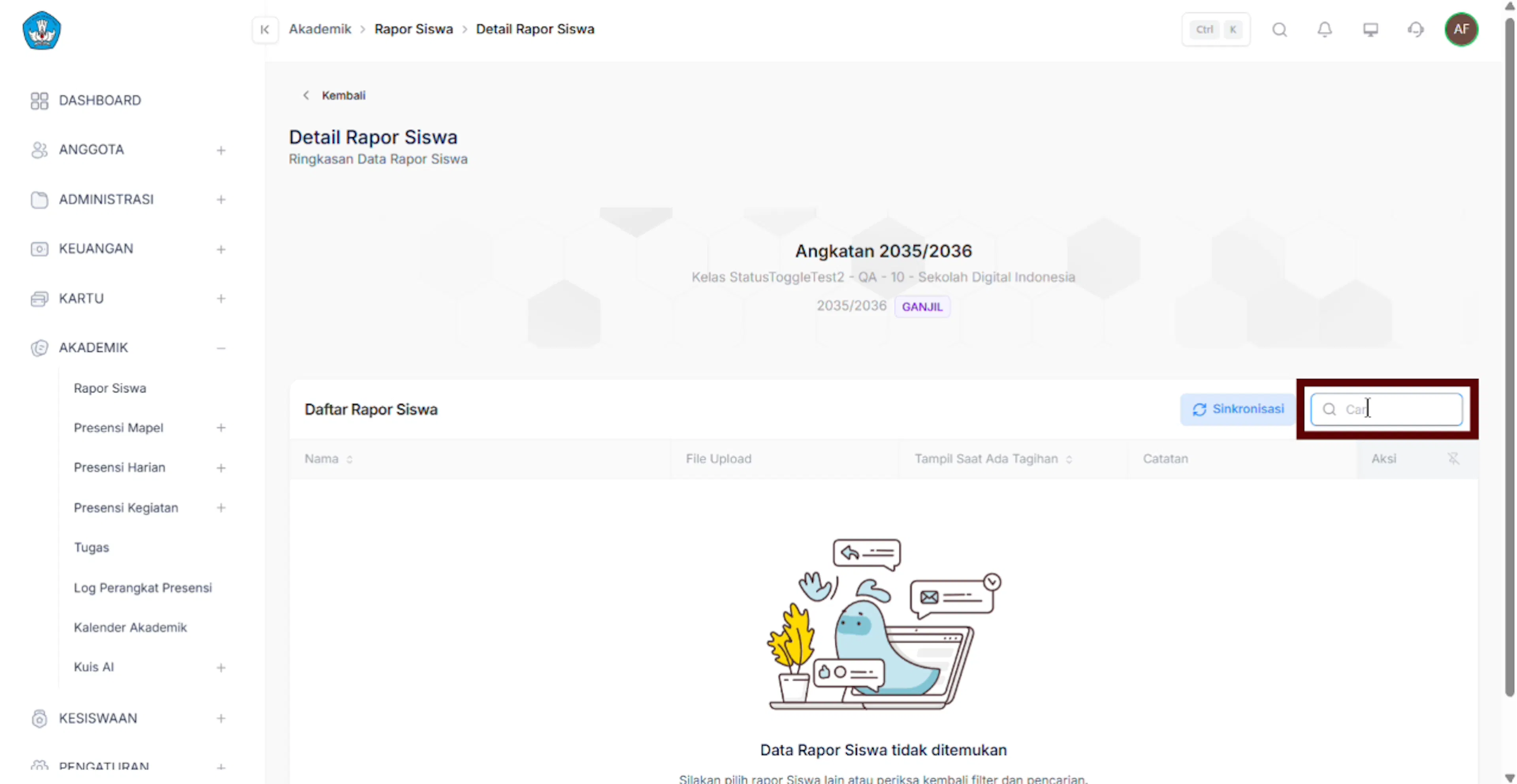This screenshot has width=1517, height=784.
Task: Open the AF user avatar menu
Action: (x=1461, y=30)
